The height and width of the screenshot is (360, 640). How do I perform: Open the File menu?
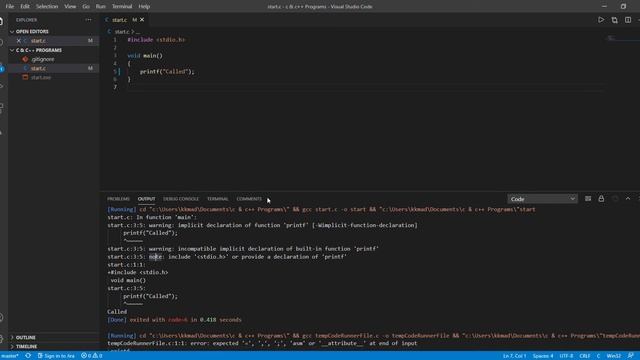(x=10, y=7)
